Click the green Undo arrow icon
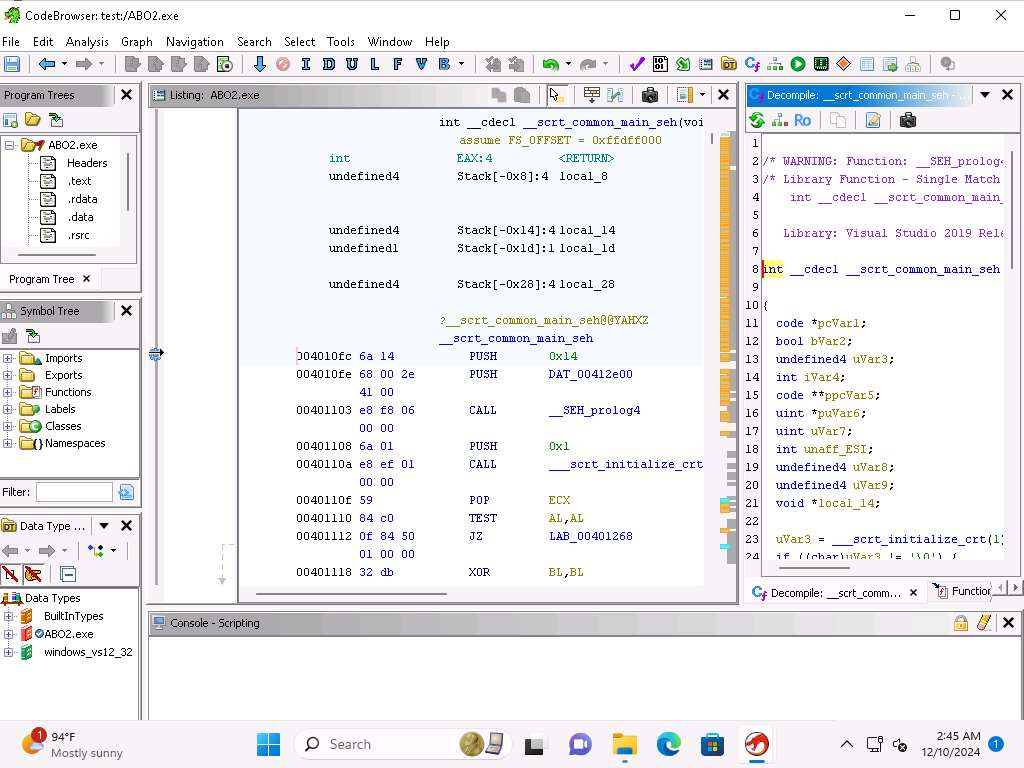The width and height of the screenshot is (1024, 768). pyautogui.click(x=550, y=64)
